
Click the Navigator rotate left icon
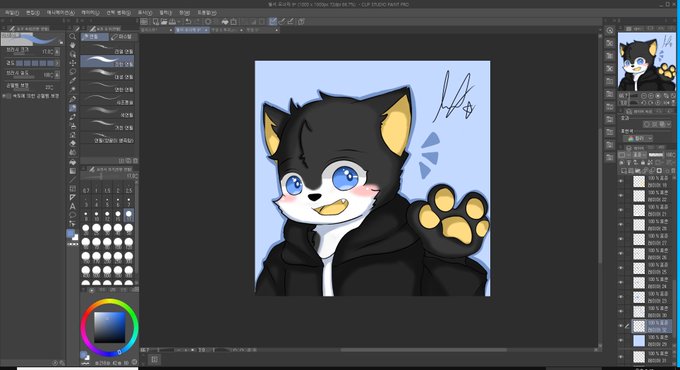[644, 103]
